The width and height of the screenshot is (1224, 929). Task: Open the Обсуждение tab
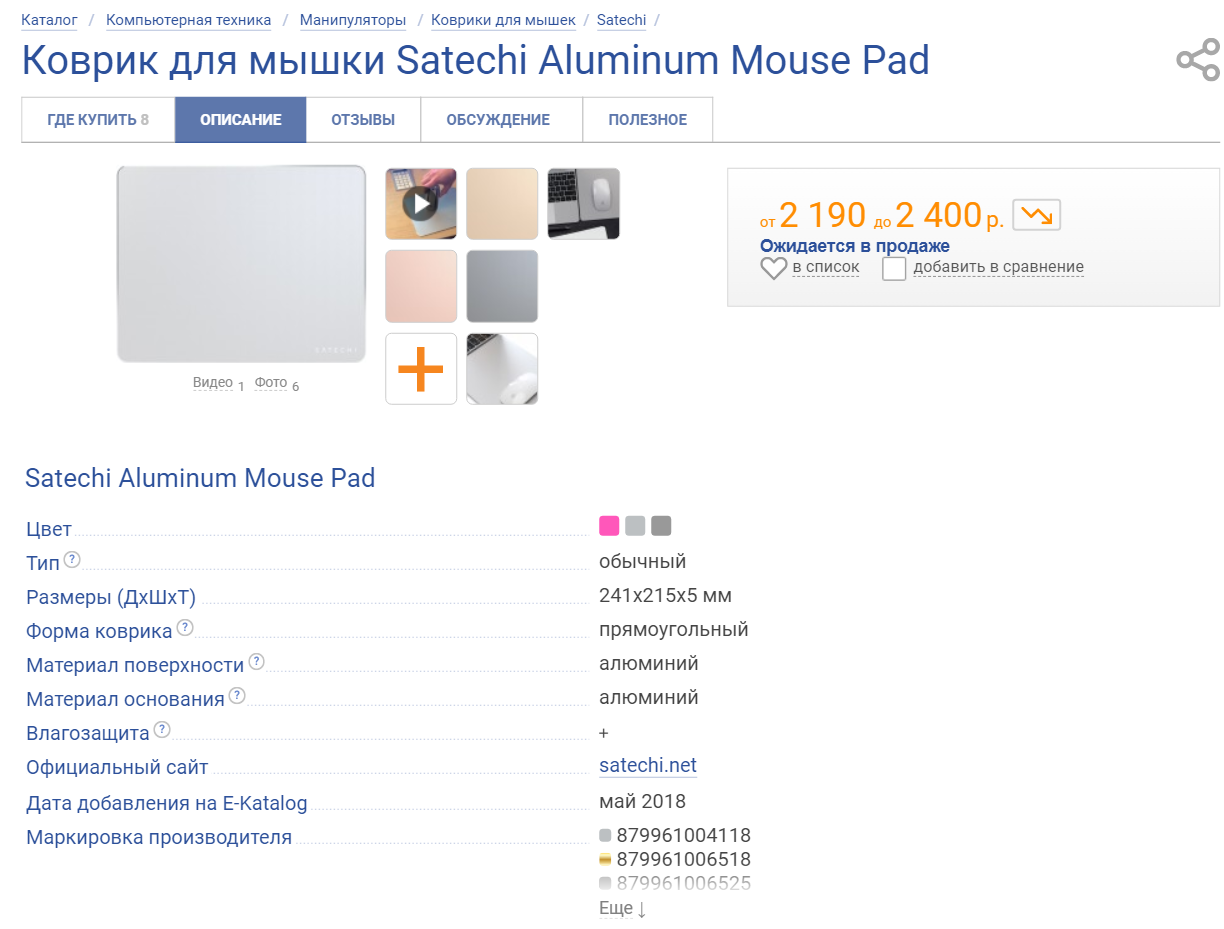click(498, 120)
